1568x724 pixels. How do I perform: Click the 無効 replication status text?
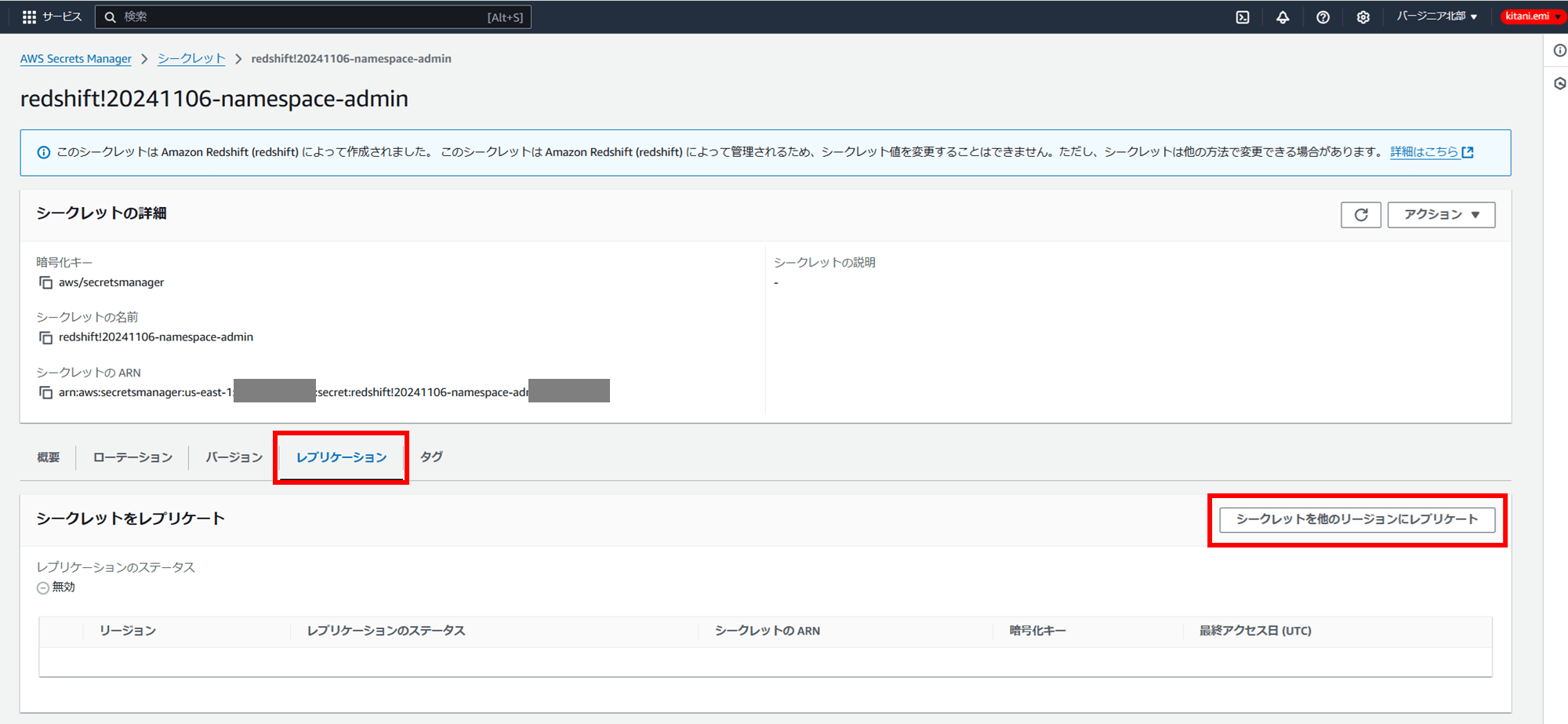coord(64,588)
